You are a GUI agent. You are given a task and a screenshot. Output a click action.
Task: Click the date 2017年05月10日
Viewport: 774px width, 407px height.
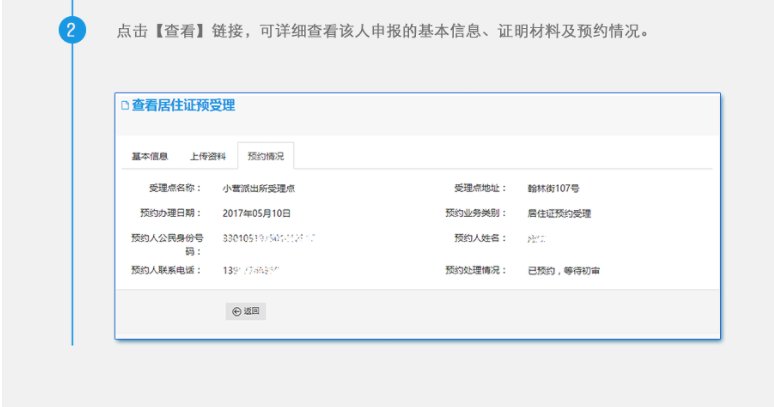click(257, 214)
